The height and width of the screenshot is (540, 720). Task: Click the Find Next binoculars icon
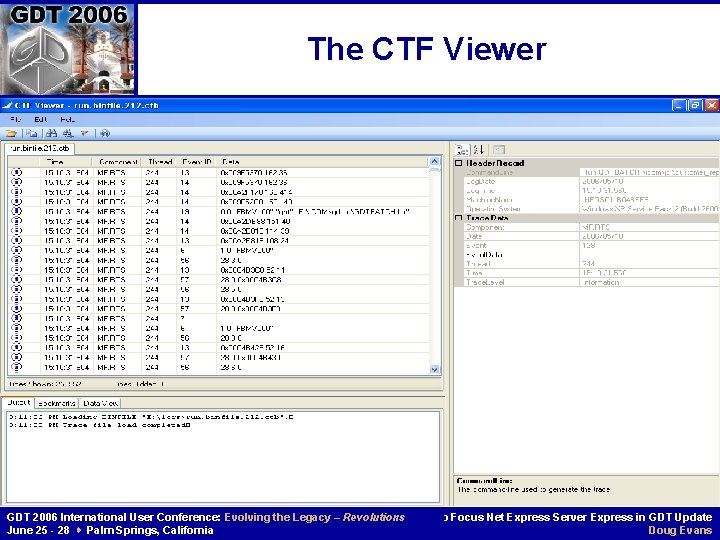pos(68,134)
